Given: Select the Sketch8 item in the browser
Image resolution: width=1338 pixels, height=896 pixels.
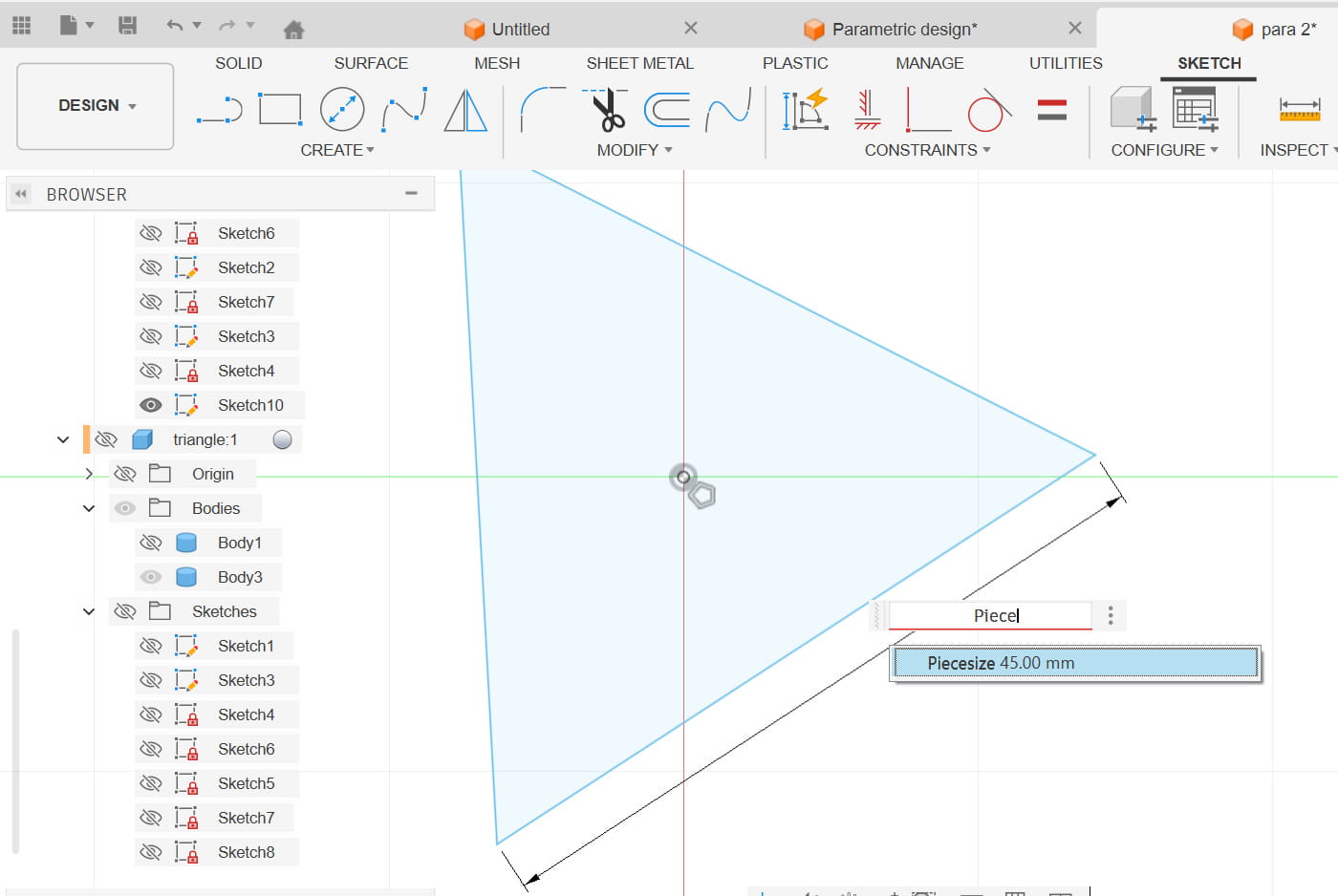Looking at the screenshot, I should click(246, 852).
